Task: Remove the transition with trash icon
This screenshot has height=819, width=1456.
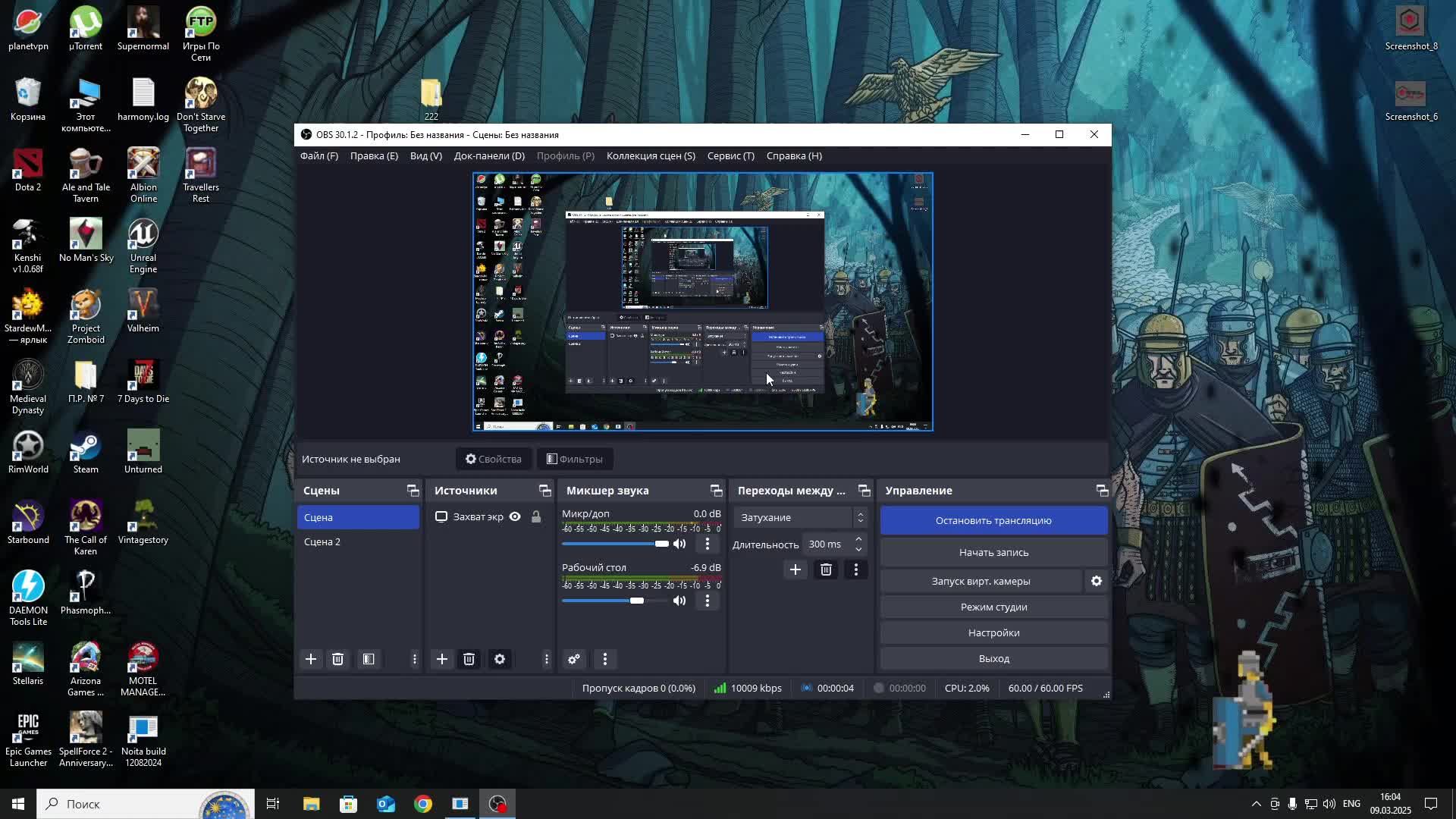Action: tap(826, 570)
